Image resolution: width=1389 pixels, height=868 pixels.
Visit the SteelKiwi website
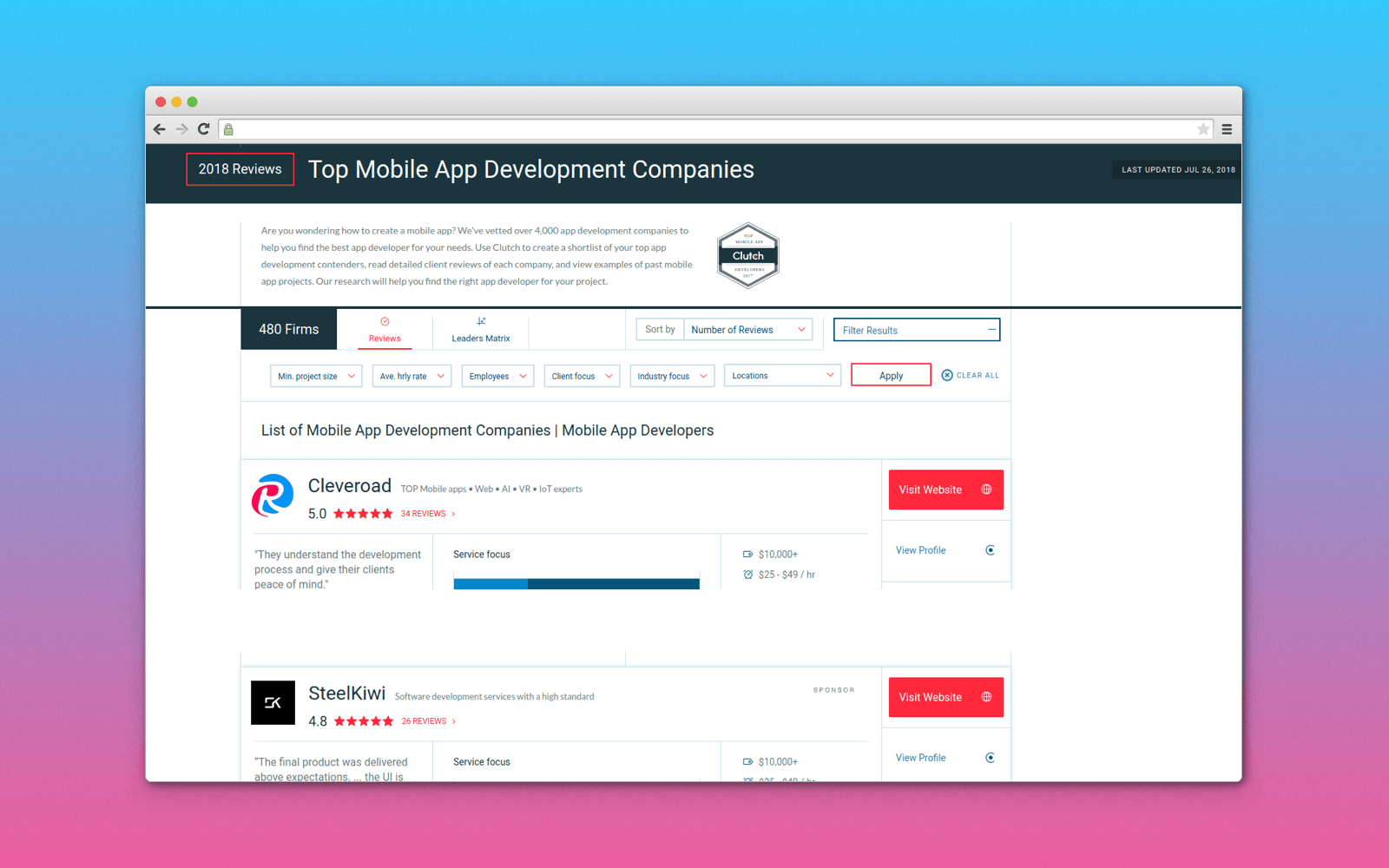click(946, 697)
